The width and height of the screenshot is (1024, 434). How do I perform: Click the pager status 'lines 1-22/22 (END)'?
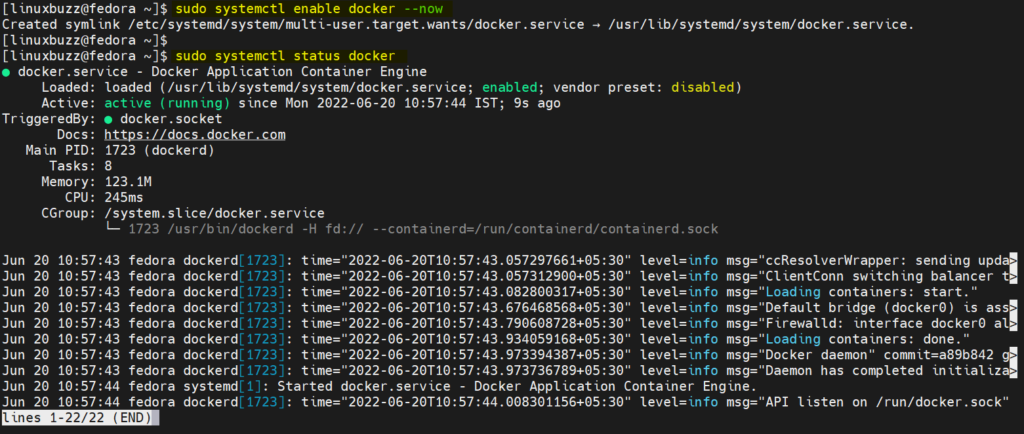click(77, 417)
